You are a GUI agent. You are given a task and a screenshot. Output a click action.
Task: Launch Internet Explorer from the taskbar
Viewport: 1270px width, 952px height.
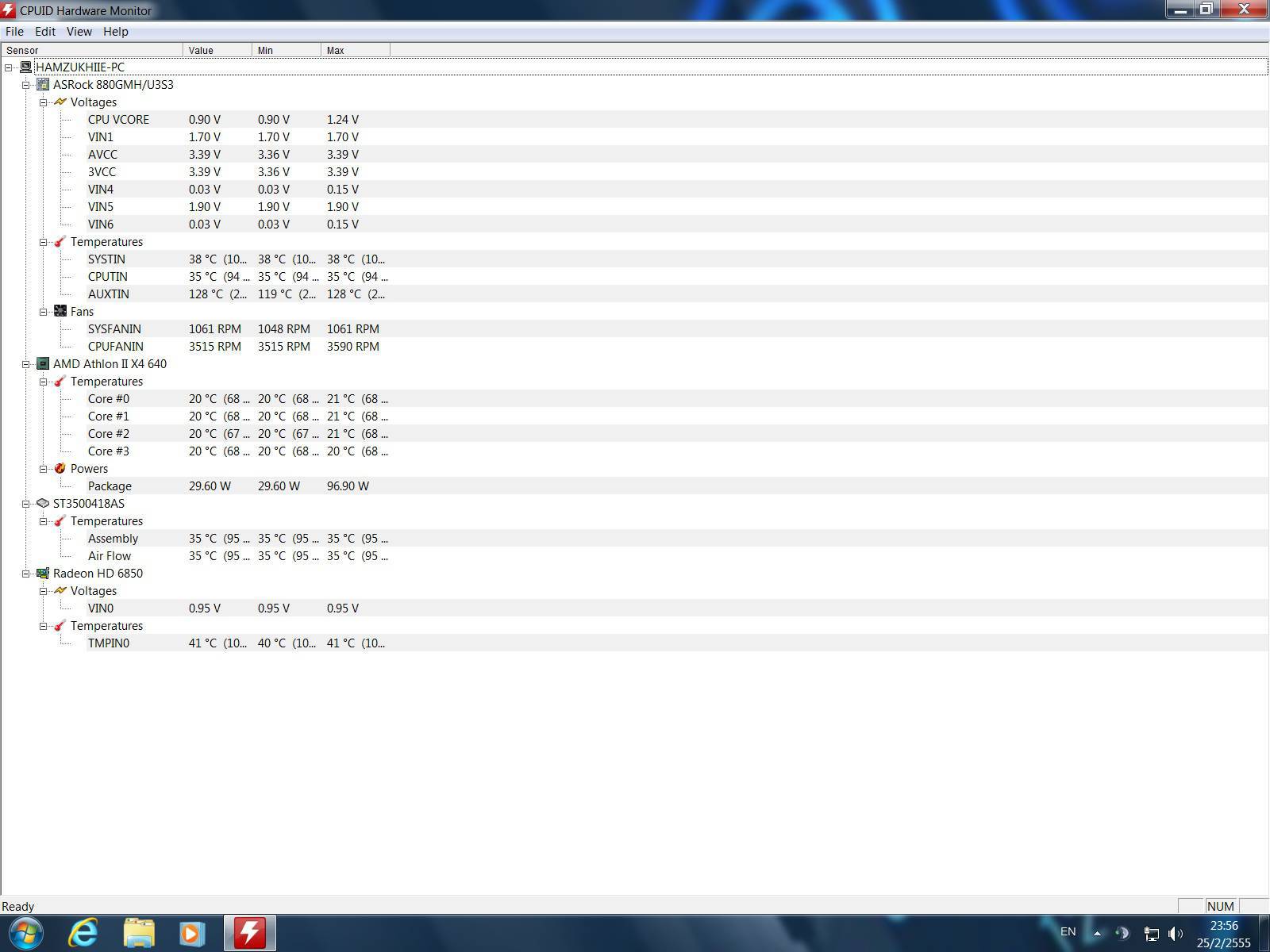click(83, 933)
